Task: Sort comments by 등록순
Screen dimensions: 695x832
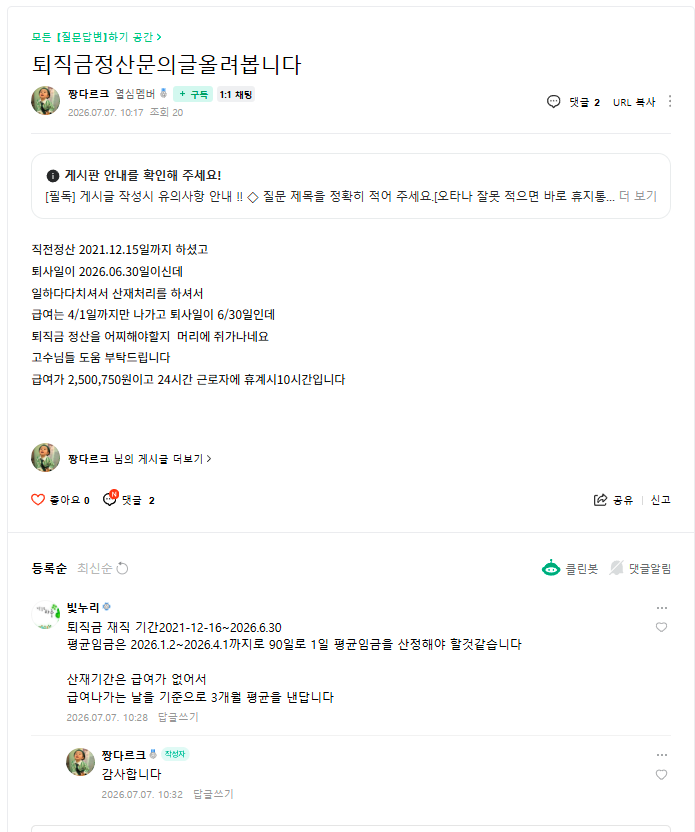Action: [x=49, y=568]
